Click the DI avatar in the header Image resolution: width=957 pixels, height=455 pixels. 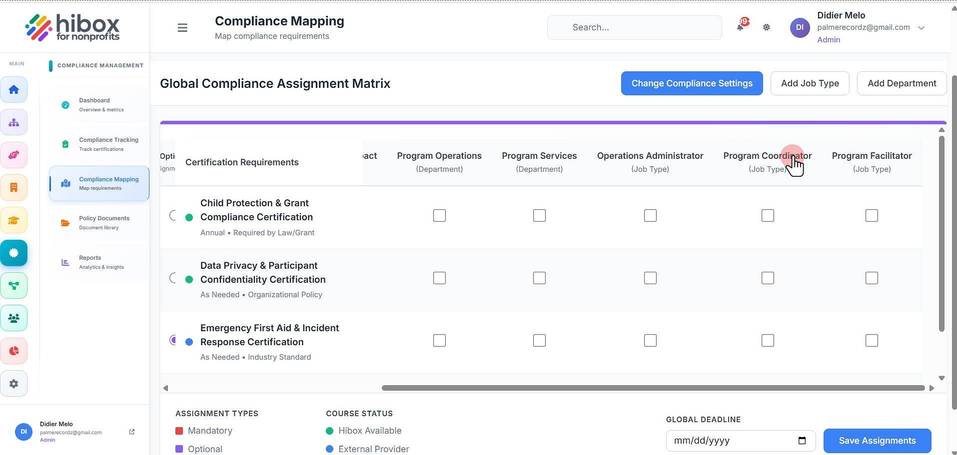800,27
